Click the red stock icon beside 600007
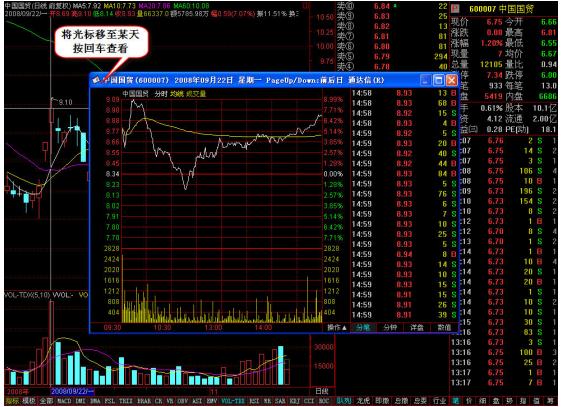The image size is (561, 407). [455, 8]
